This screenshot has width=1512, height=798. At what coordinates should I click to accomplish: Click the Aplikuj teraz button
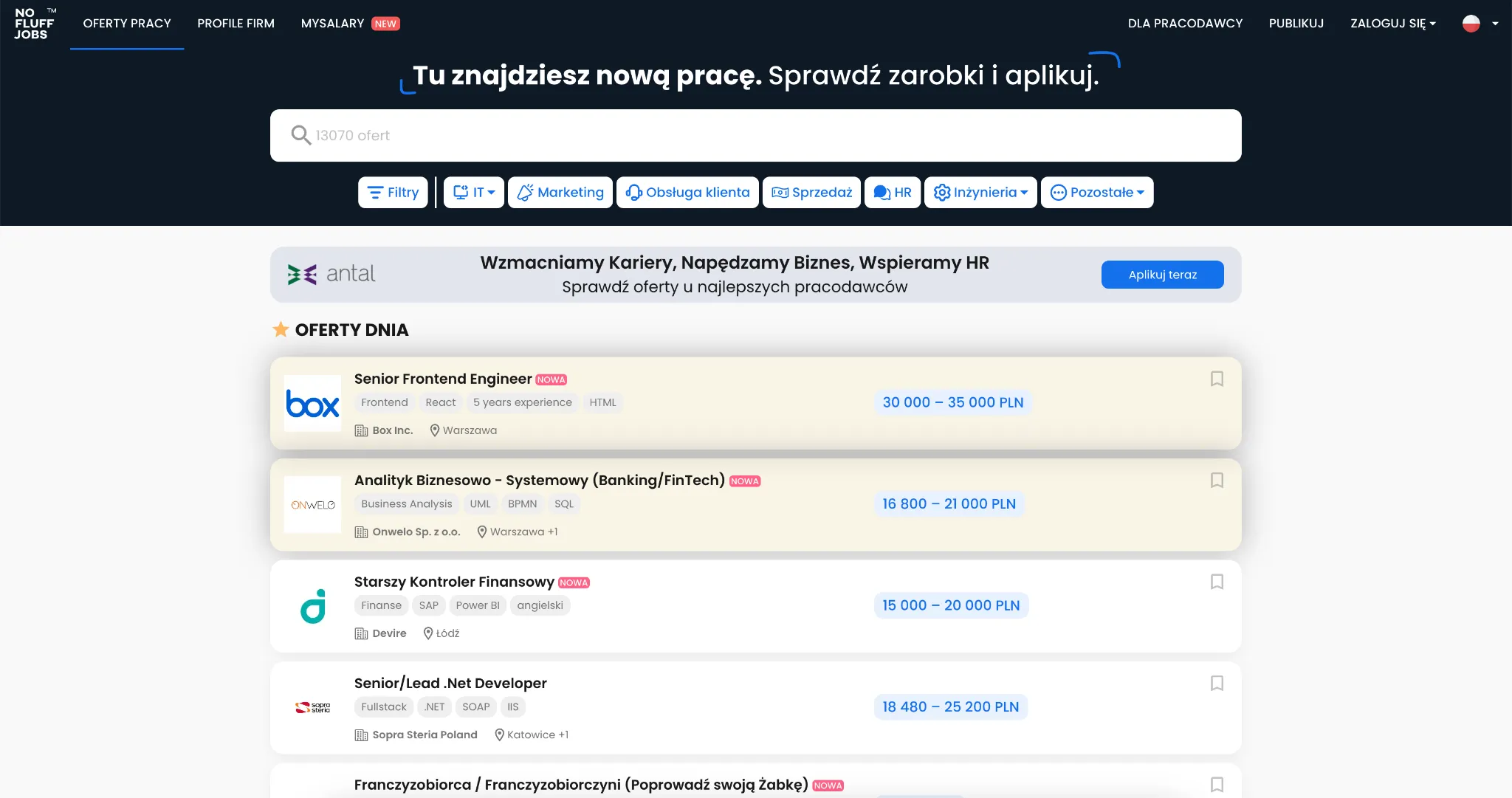click(x=1162, y=275)
